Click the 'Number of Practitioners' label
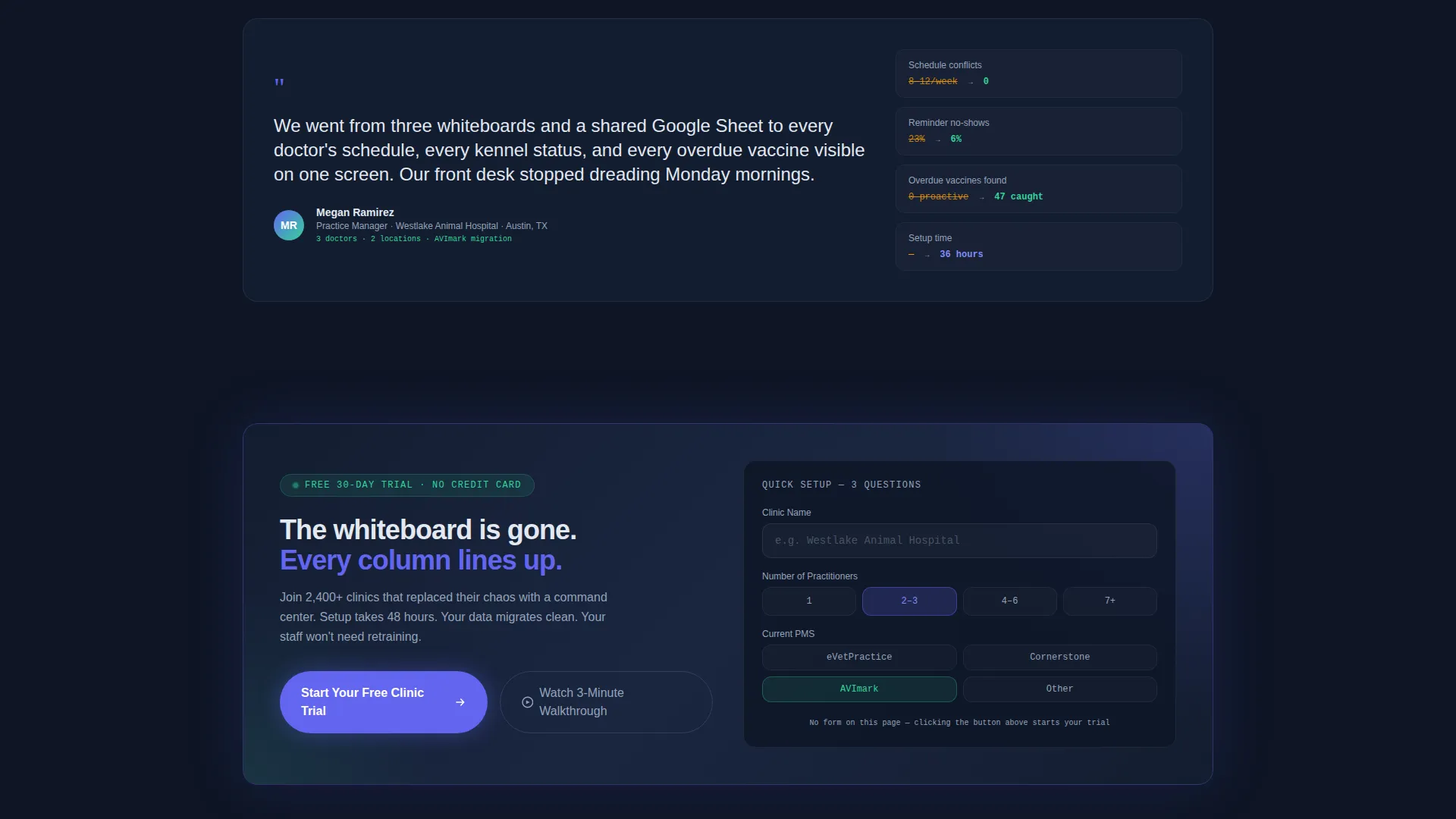 tap(810, 576)
